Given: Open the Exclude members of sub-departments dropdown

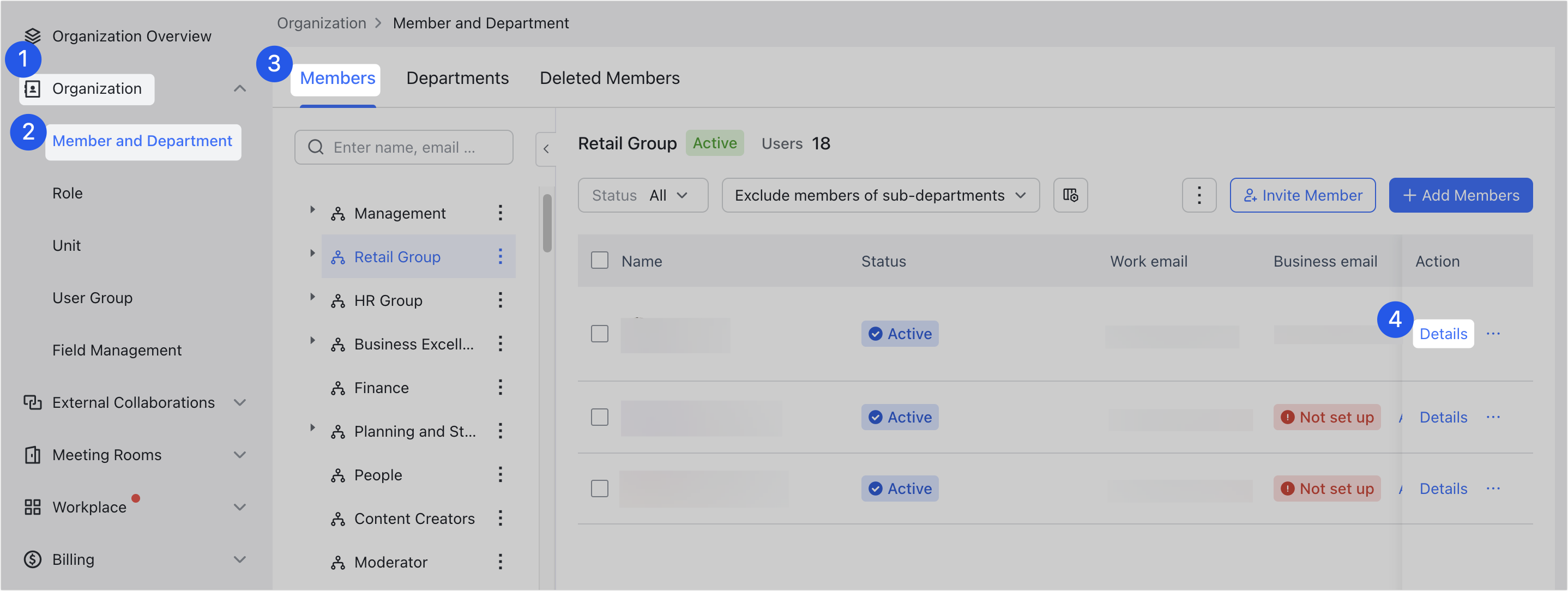Looking at the screenshot, I should pos(880,195).
